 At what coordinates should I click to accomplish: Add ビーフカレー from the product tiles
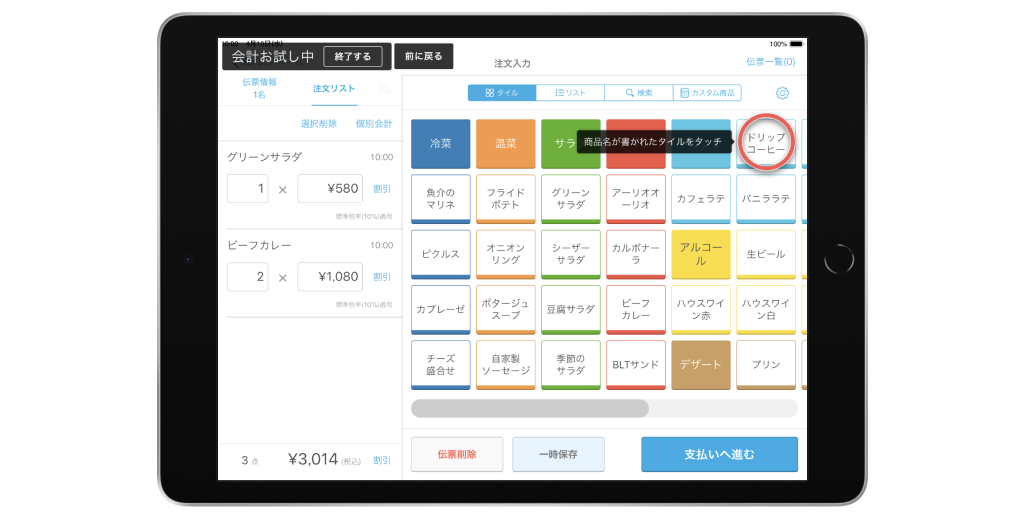coord(636,309)
